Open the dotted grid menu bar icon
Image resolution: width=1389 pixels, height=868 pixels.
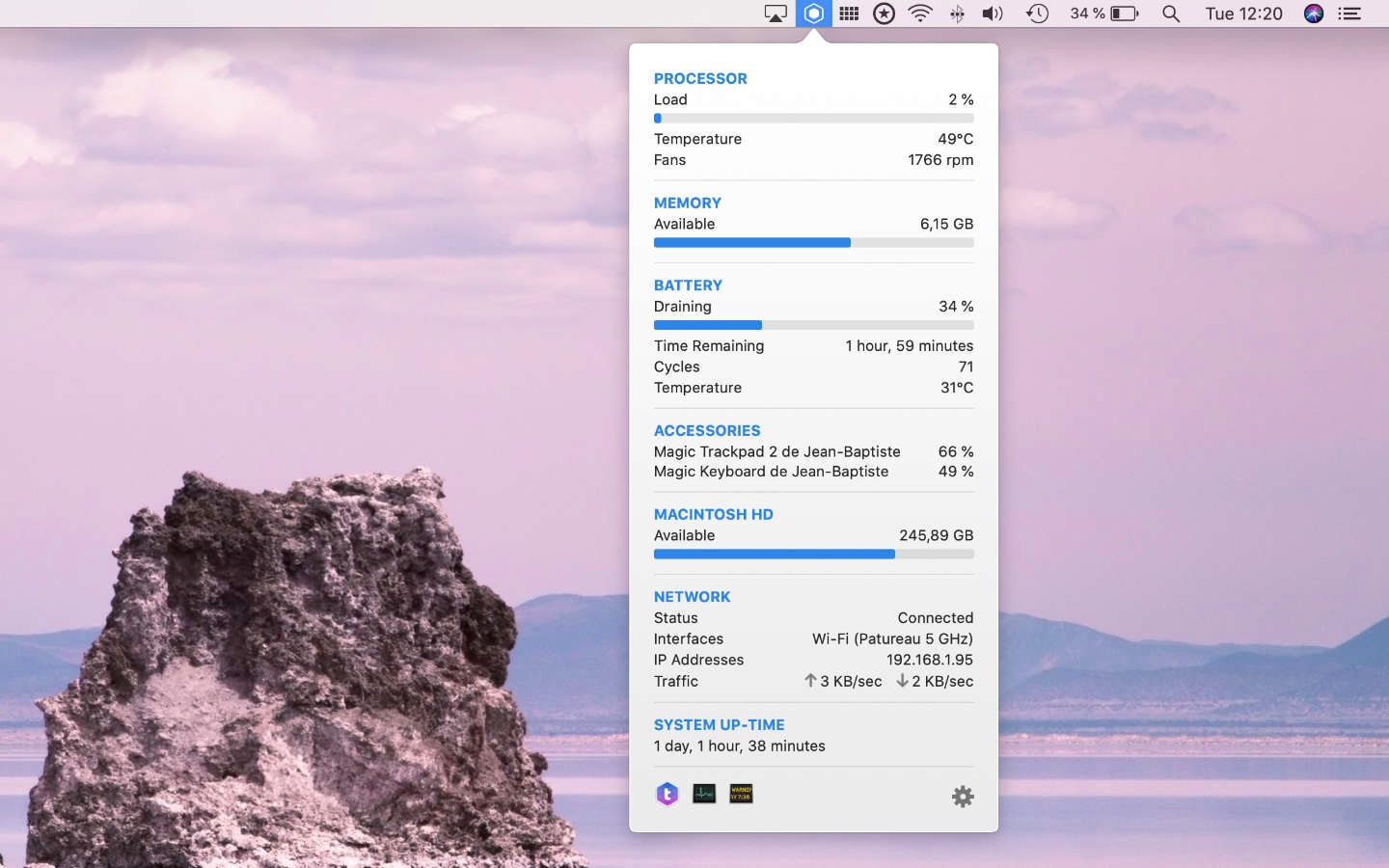[849, 14]
